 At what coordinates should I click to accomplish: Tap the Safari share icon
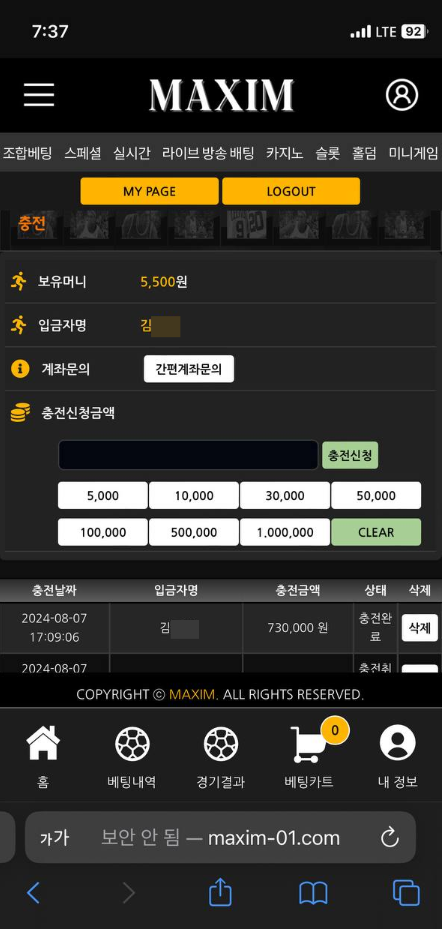pyautogui.click(x=220, y=892)
